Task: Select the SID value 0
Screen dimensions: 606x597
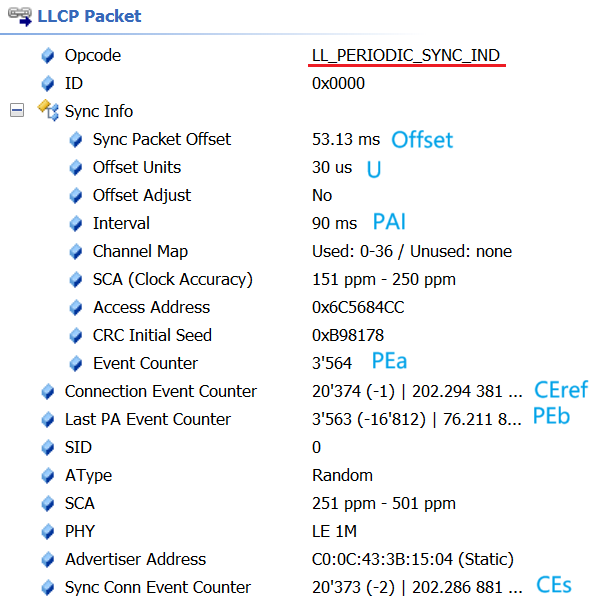Action: (316, 447)
